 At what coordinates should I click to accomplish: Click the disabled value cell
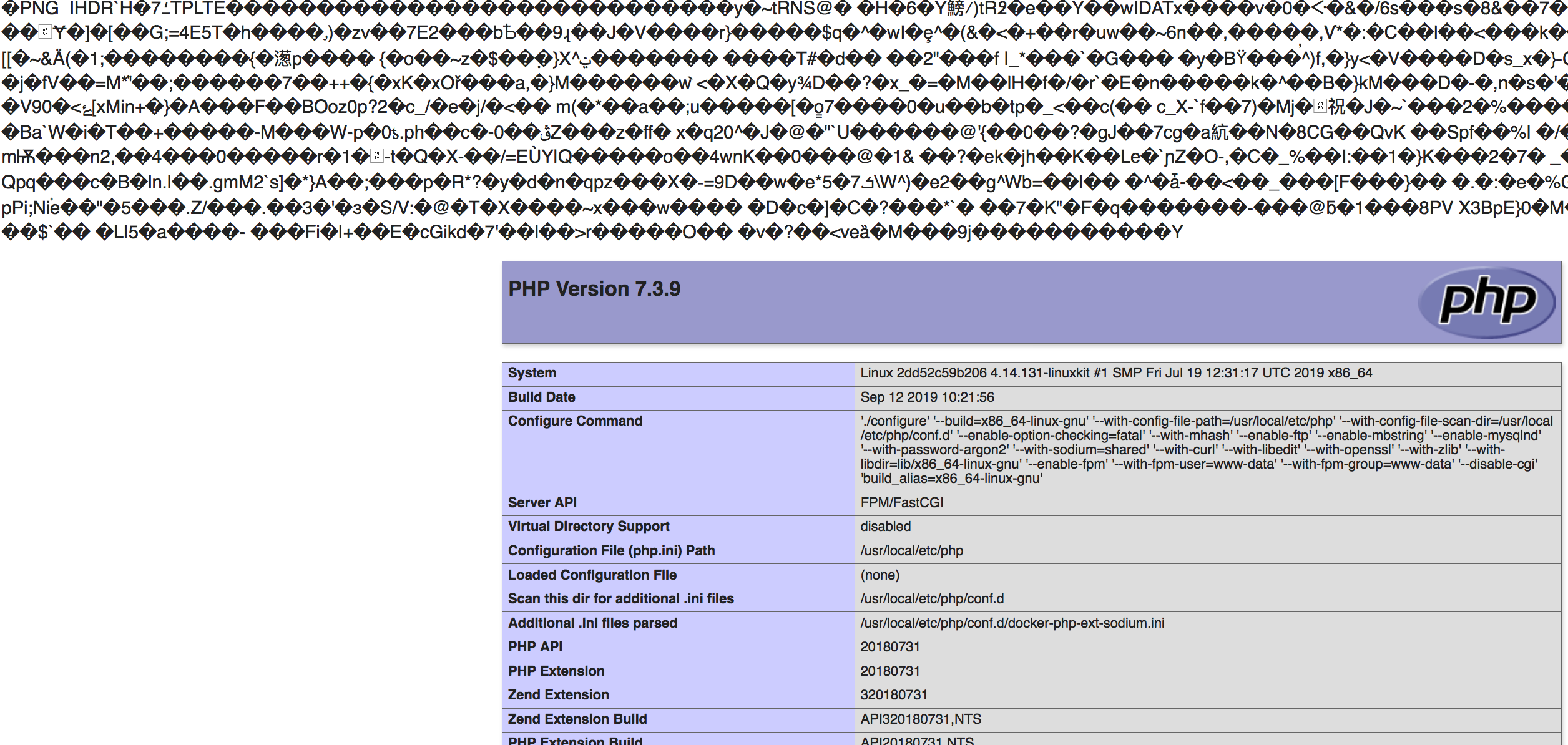(885, 527)
